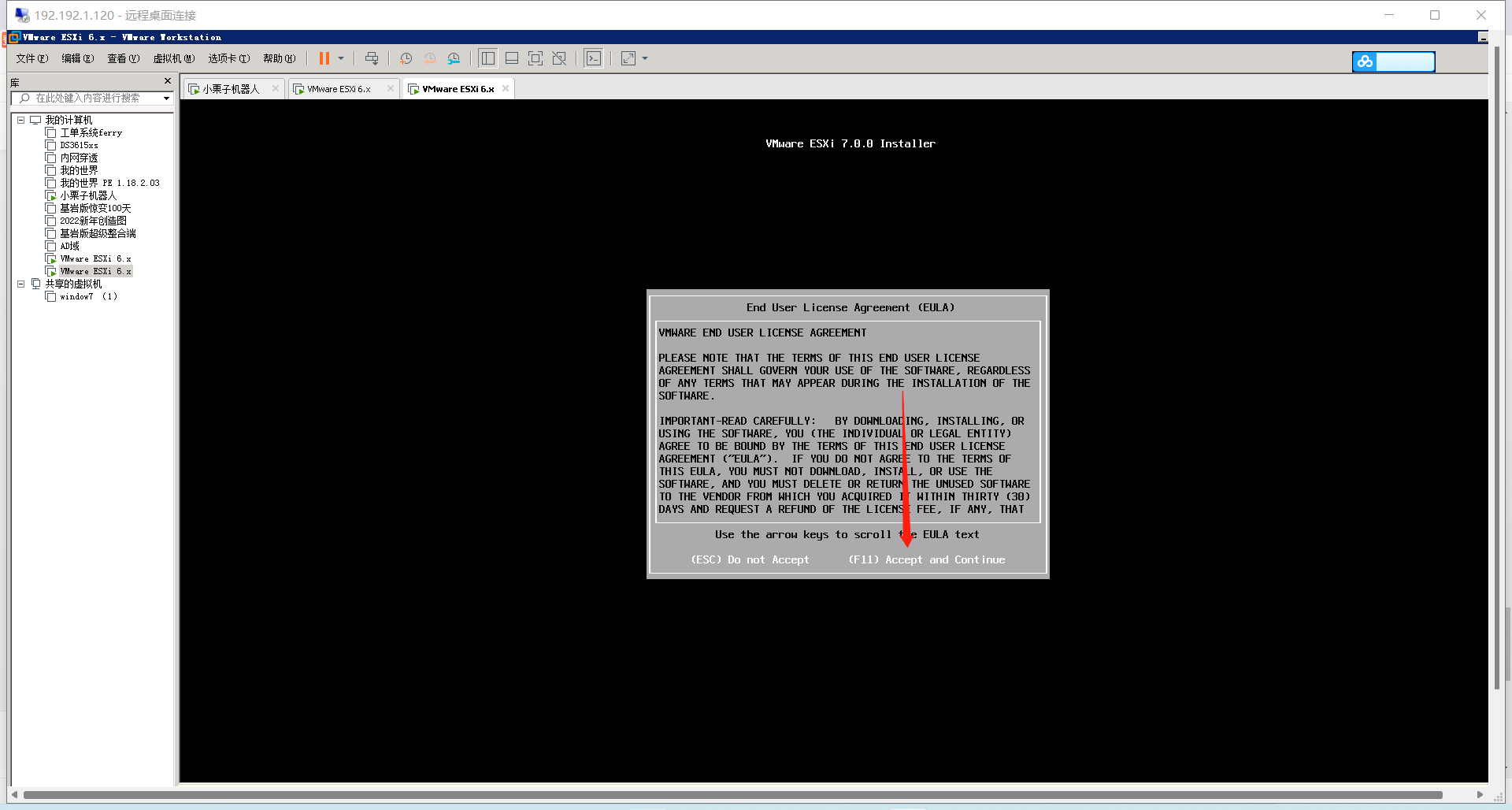Click the remote desktop connection title icon
Screen dimensions: 1512x810
click(x=22, y=15)
